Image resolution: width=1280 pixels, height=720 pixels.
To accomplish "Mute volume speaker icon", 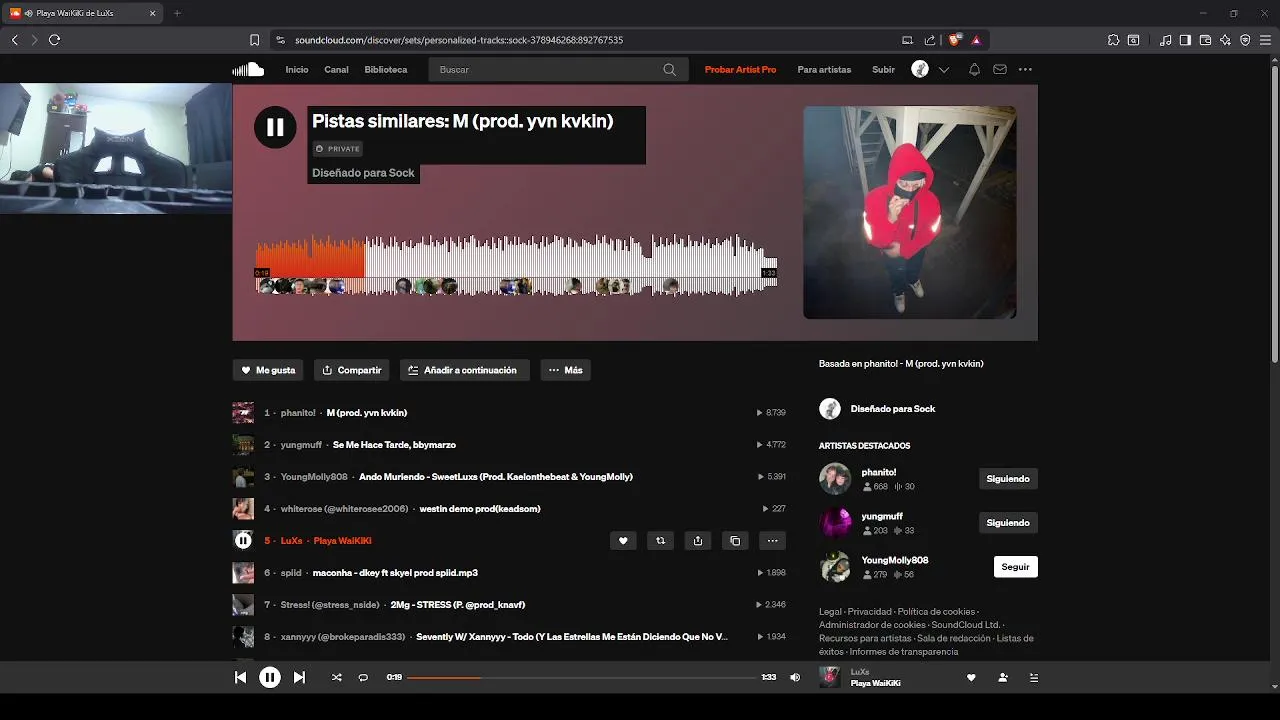I will [x=795, y=677].
